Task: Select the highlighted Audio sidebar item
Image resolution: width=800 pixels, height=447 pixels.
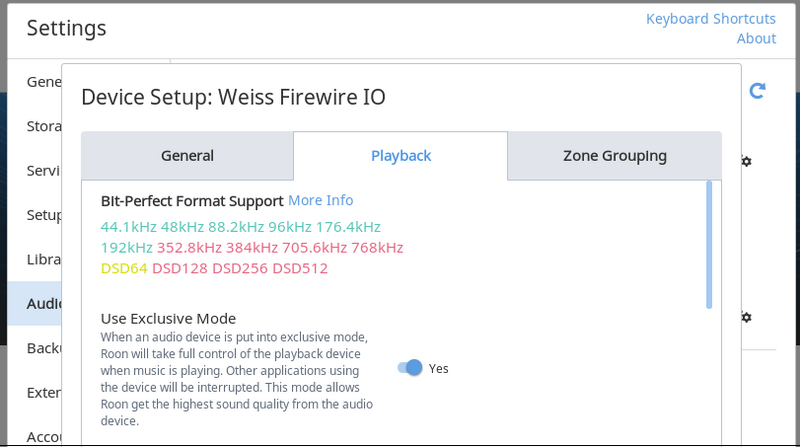Action: click(43, 303)
